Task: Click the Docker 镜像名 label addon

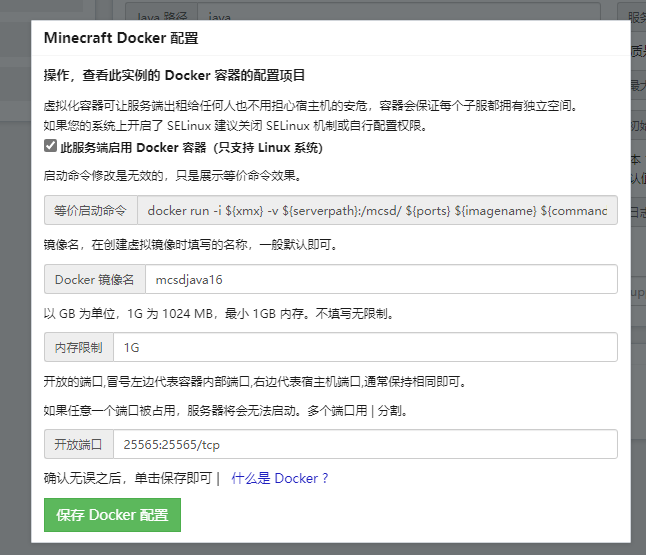Action: 94,279
